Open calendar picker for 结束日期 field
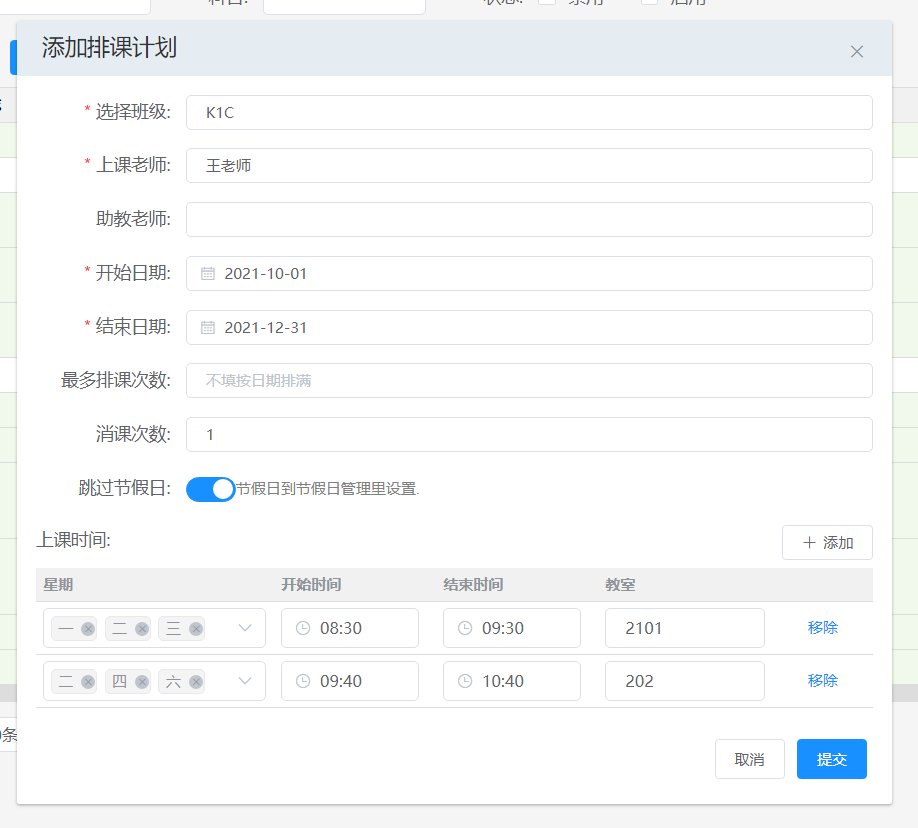 point(208,327)
